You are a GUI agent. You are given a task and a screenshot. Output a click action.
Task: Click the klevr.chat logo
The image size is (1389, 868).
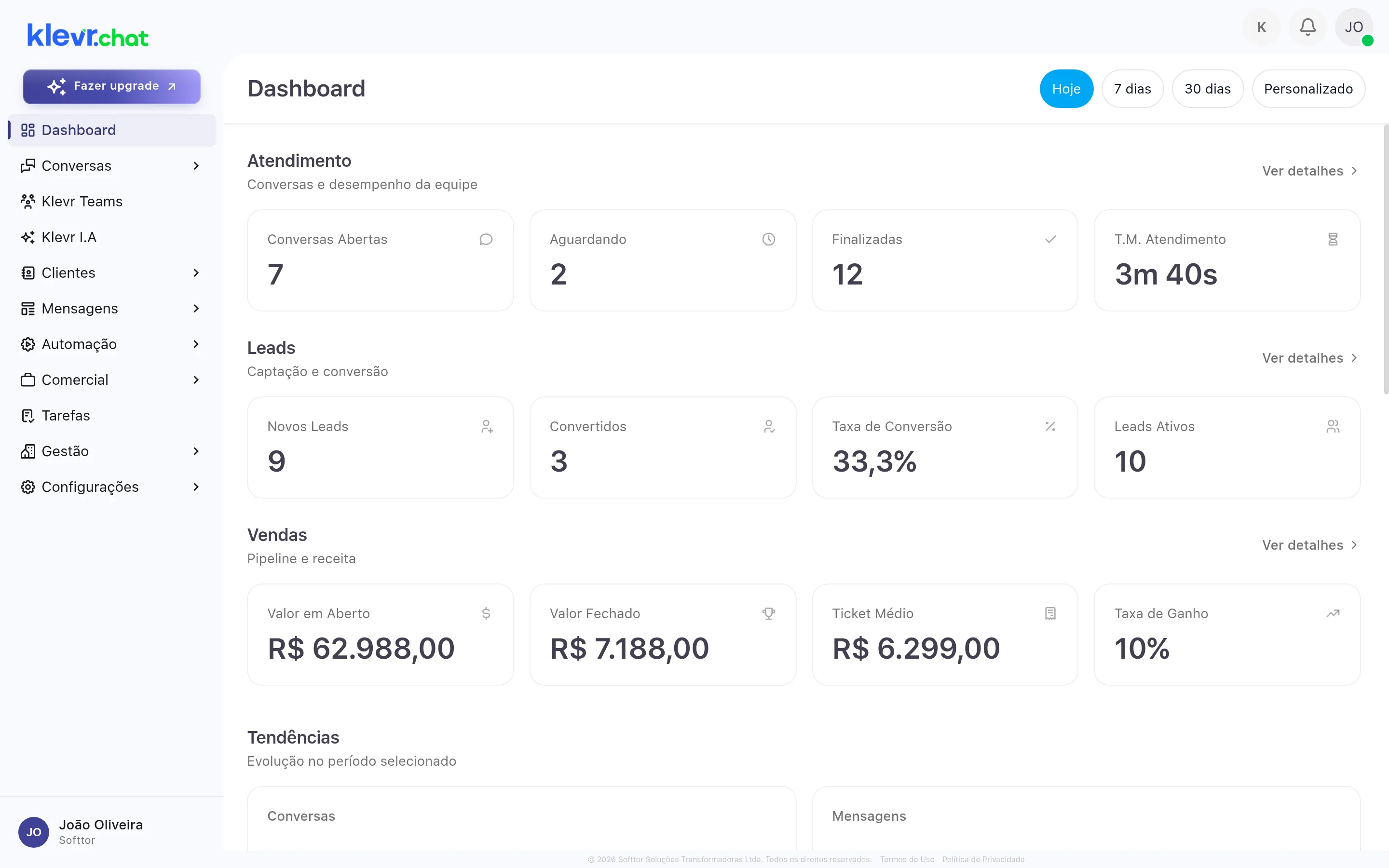click(x=88, y=36)
